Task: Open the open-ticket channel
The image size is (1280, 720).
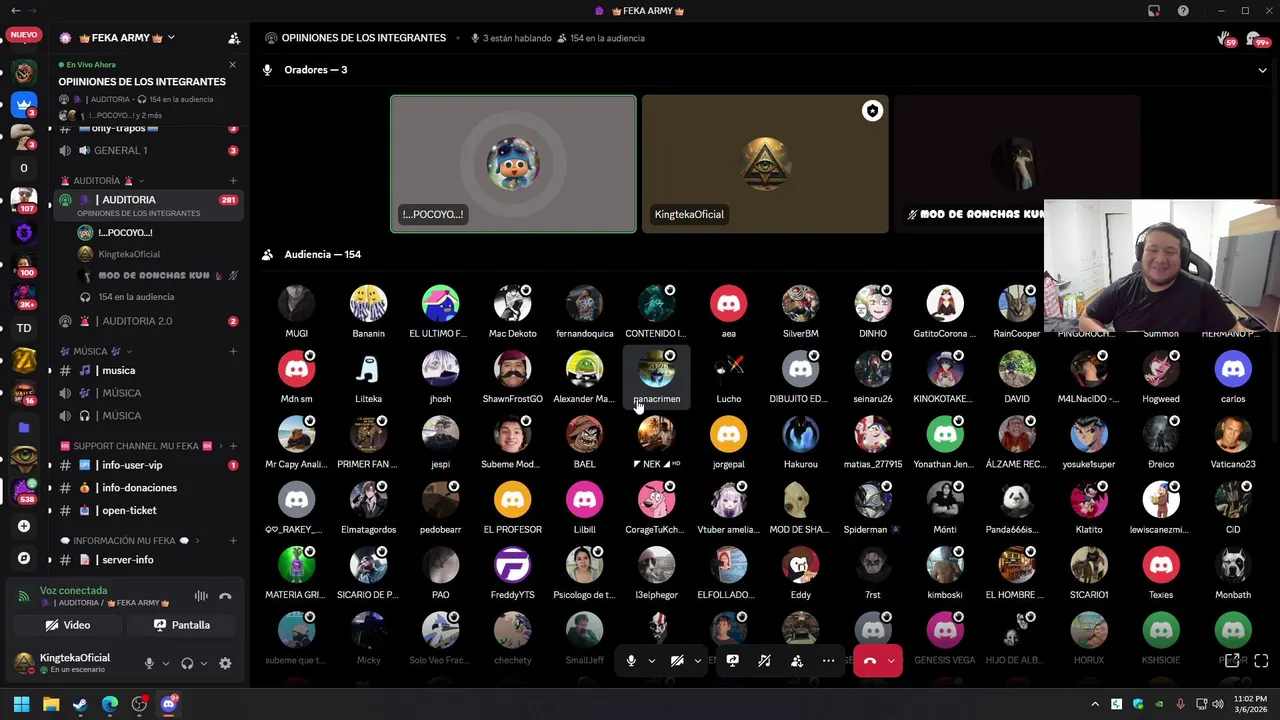Action: point(147,510)
